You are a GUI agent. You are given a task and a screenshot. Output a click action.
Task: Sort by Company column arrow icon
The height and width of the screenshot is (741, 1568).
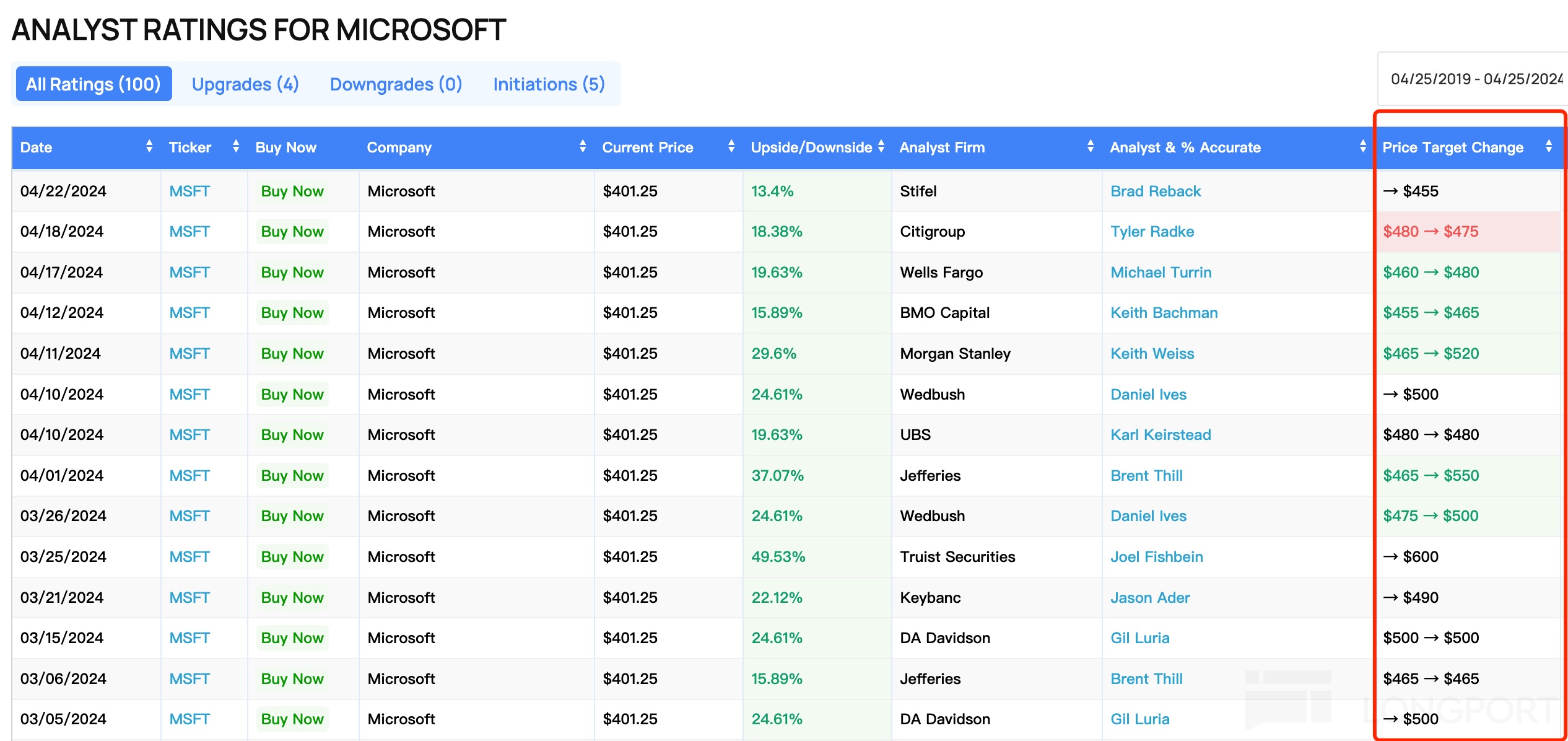[x=582, y=147]
